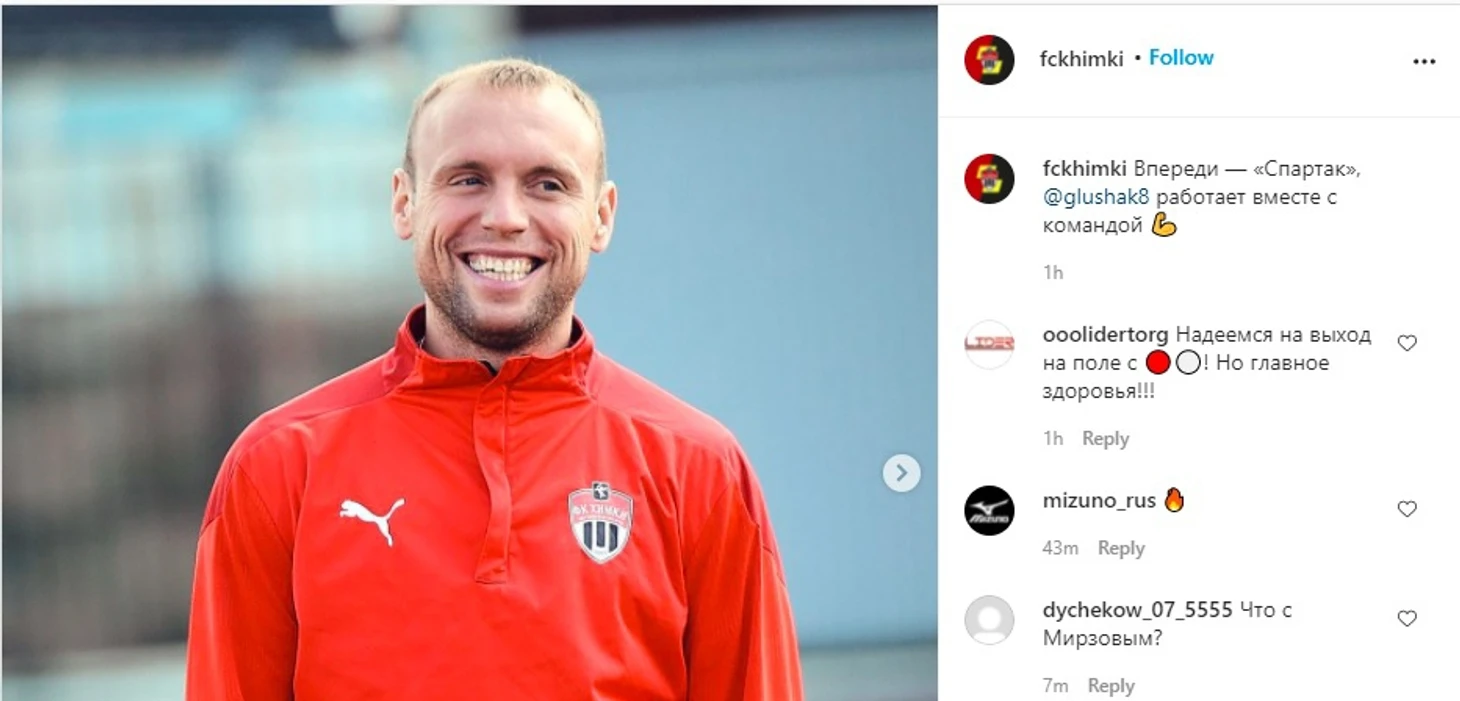Reply to ooolidertorg's comment
1460x701 pixels.
pyautogui.click(x=1105, y=439)
